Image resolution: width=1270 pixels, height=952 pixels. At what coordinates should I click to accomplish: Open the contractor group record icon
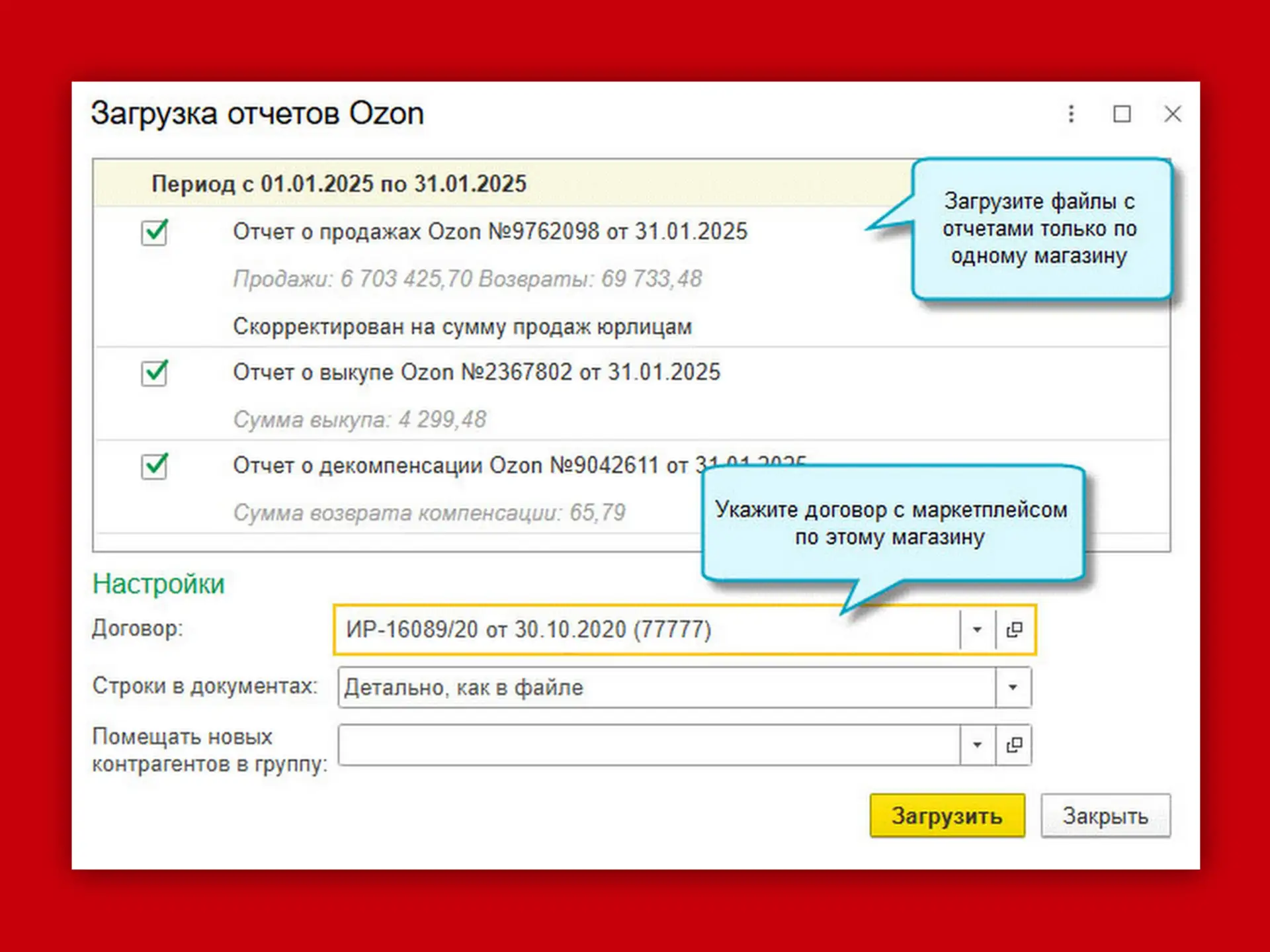1014,745
